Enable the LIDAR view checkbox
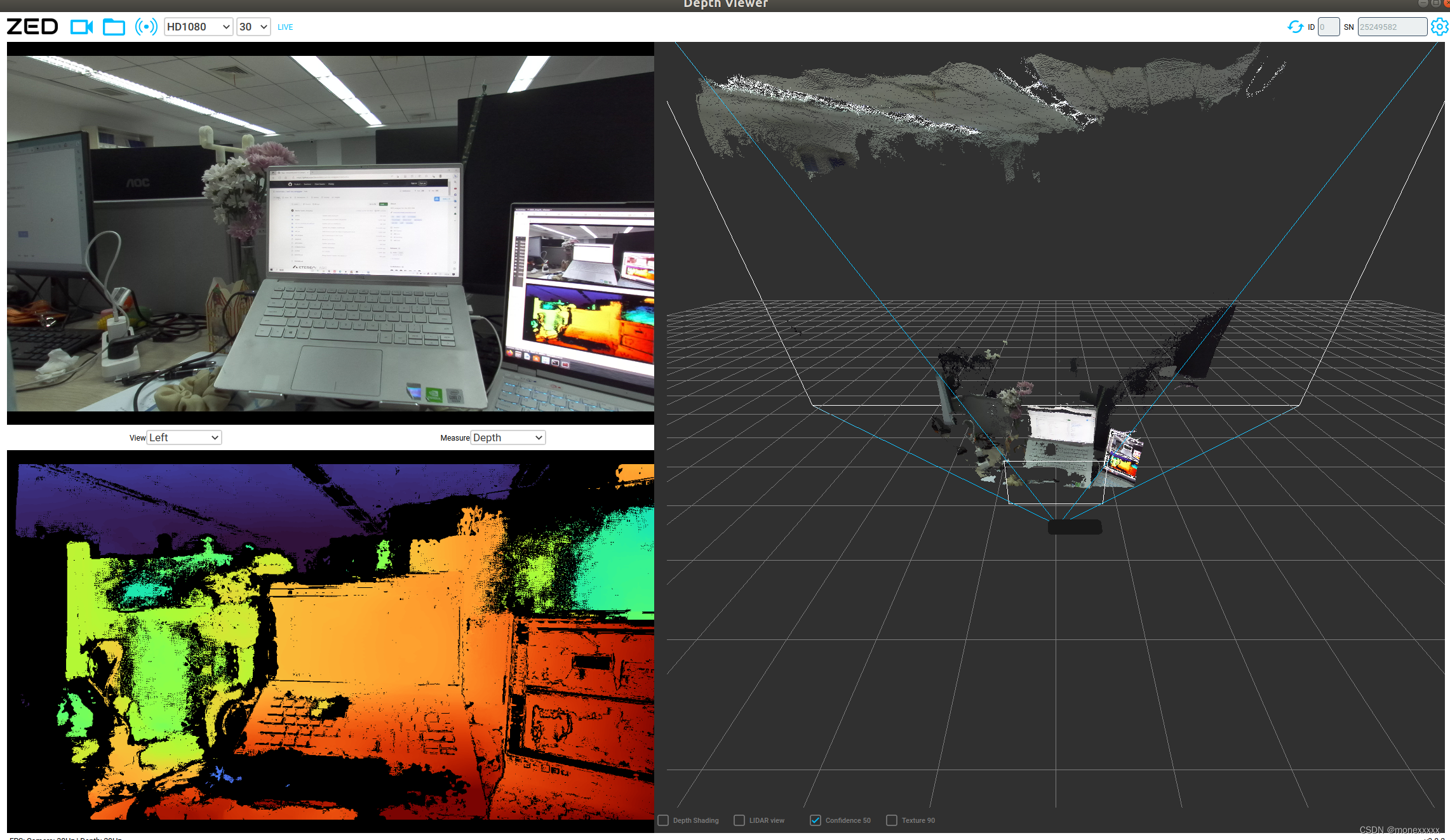The image size is (1450, 840). (739, 820)
